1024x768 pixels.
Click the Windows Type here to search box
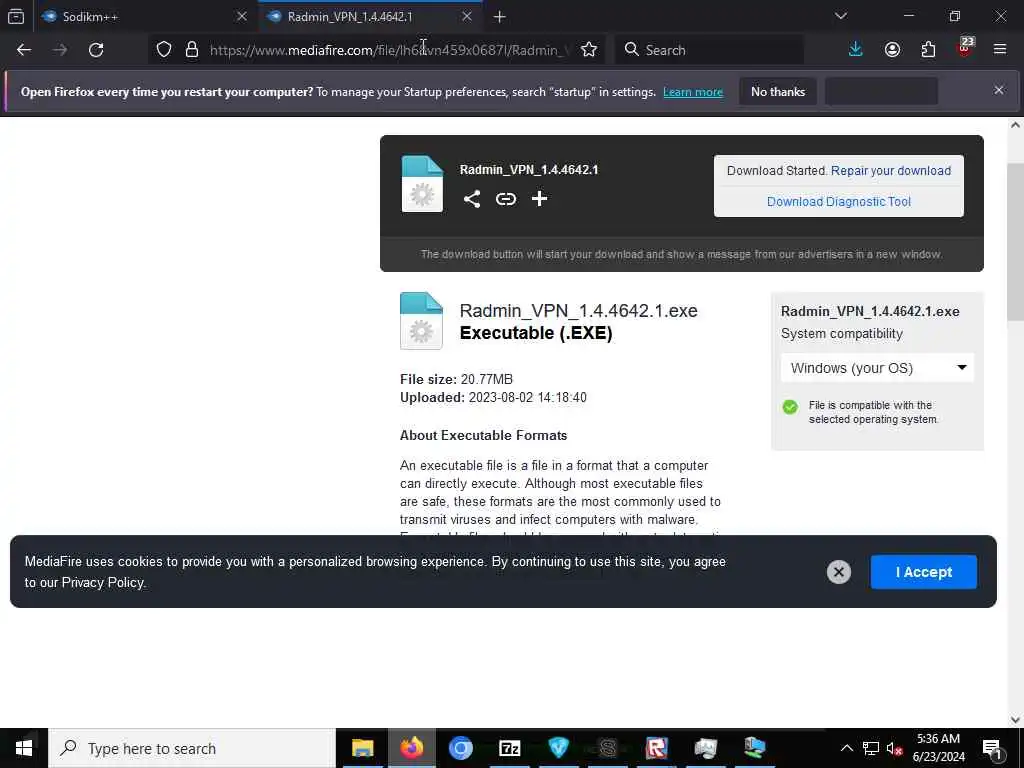[191, 748]
